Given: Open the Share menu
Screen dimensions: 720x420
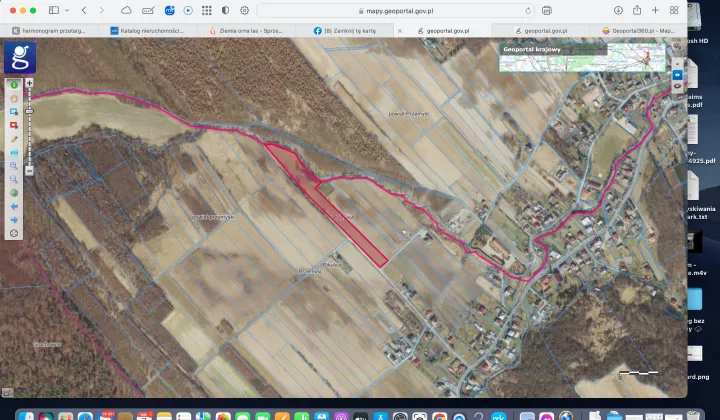Looking at the screenshot, I should pyautogui.click(x=637, y=10).
